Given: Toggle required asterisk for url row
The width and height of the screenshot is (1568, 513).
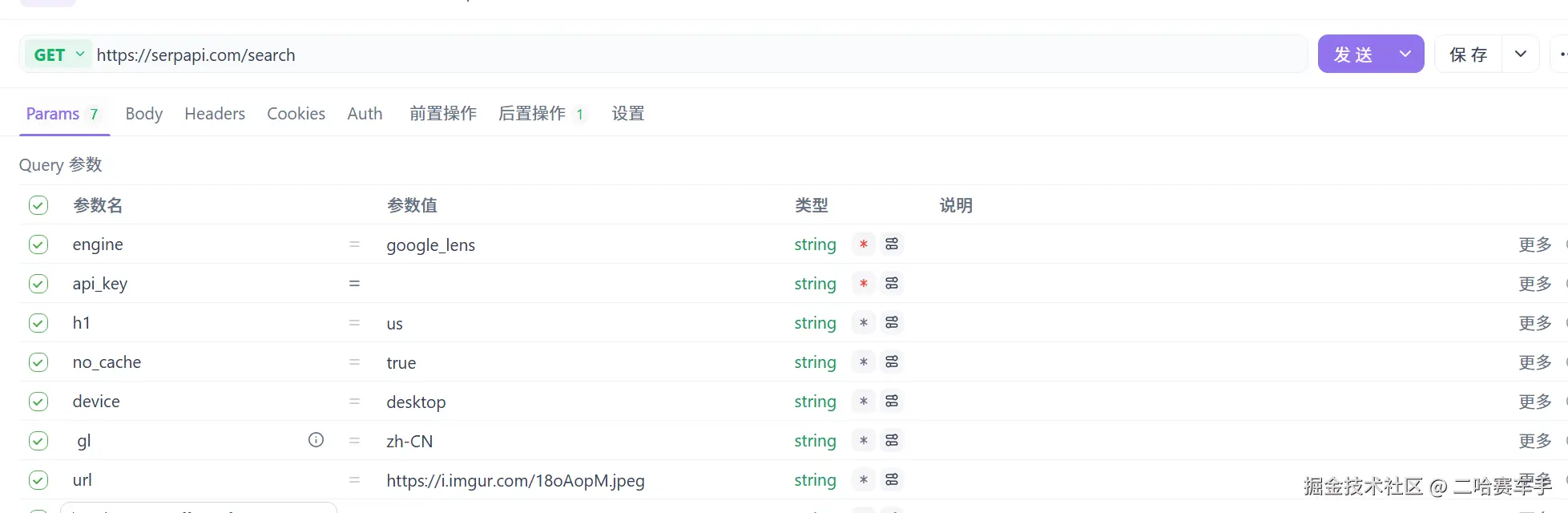Looking at the screenshot, I should tap(863, 479).
